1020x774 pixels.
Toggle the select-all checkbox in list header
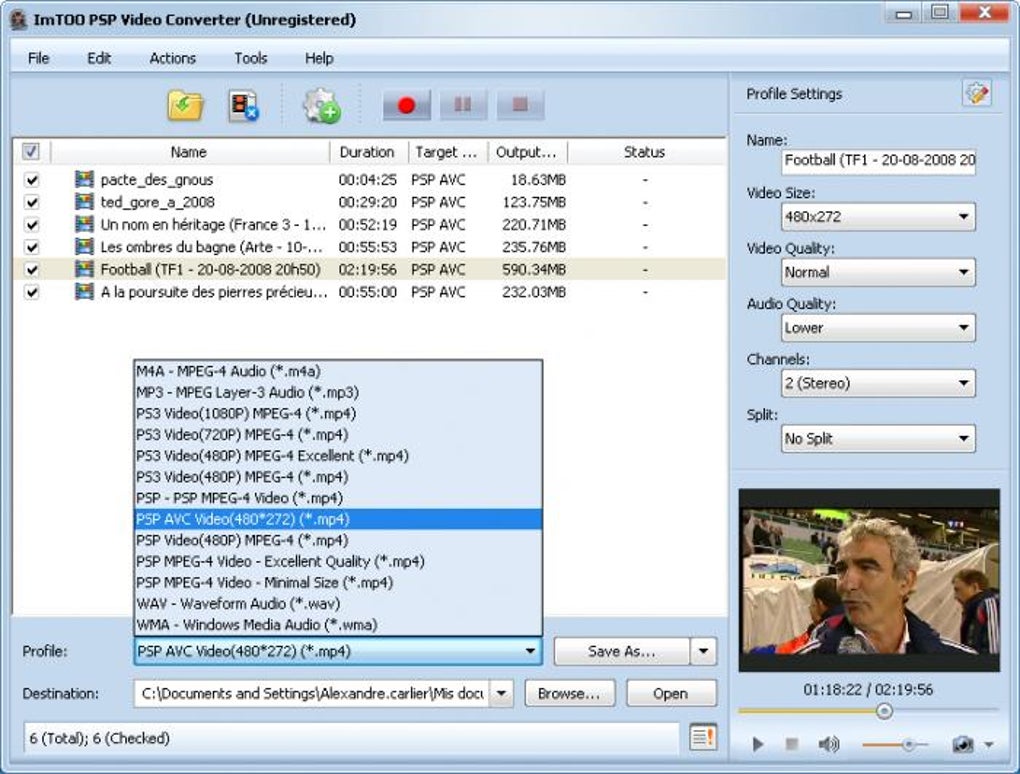(31, 152)
